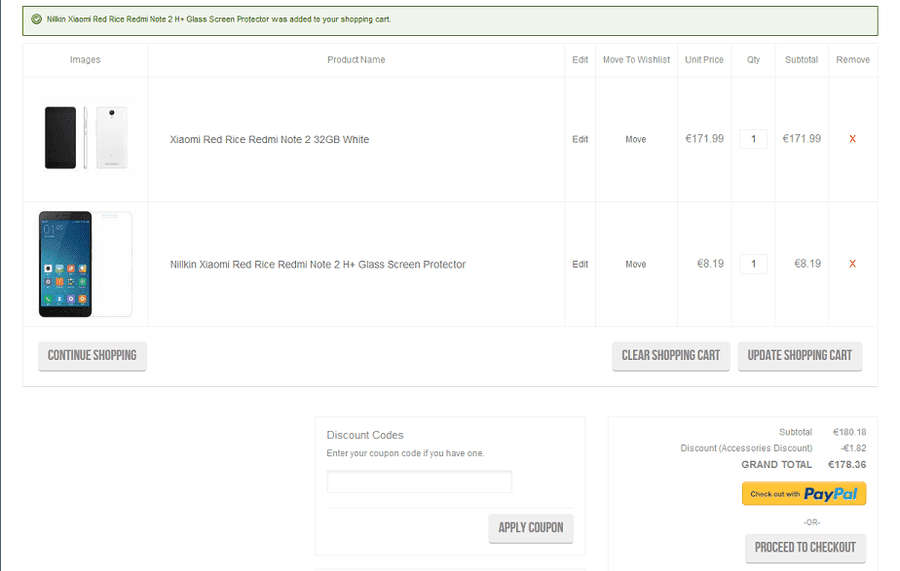Click Update Shopping Cart button
The width and height of the screenshot is (900, 571).
click(800, 356)
